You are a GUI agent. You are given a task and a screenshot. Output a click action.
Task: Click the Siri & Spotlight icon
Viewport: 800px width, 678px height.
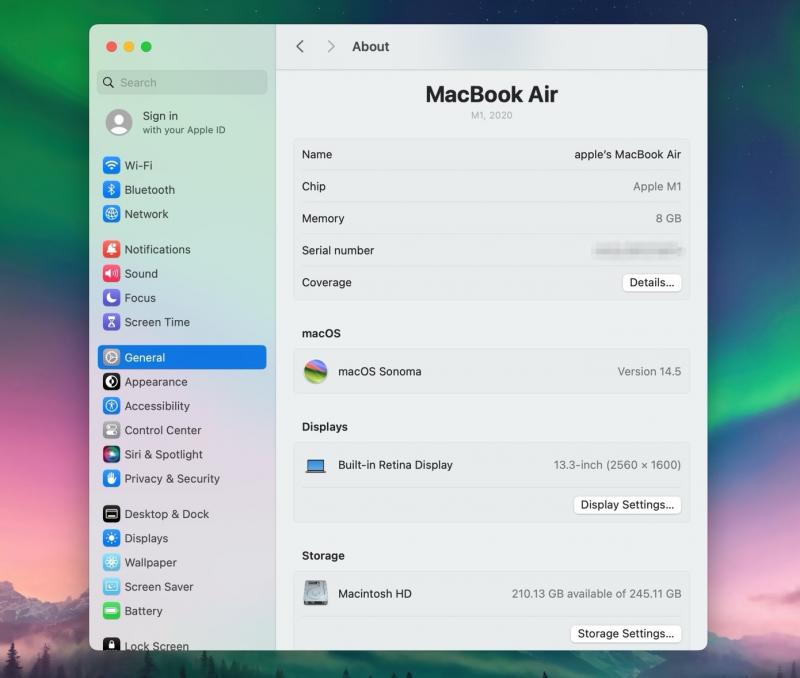[x=111, y=454]
